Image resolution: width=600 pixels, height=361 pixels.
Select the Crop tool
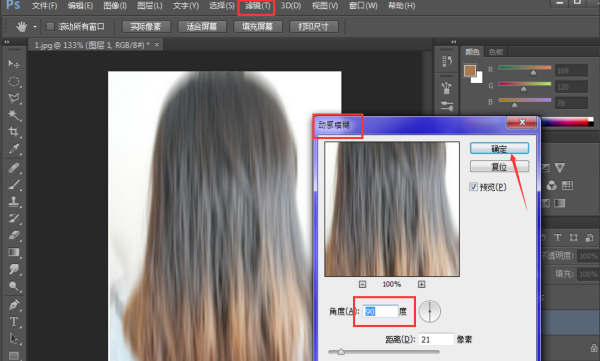click(x=14, y=132)
